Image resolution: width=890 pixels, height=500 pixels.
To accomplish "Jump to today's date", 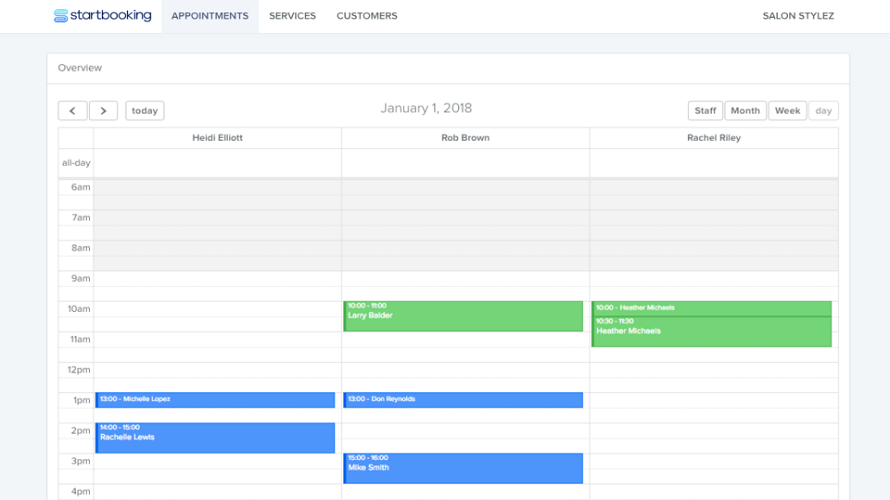I will pyautogui.click(x=145, y=111).
